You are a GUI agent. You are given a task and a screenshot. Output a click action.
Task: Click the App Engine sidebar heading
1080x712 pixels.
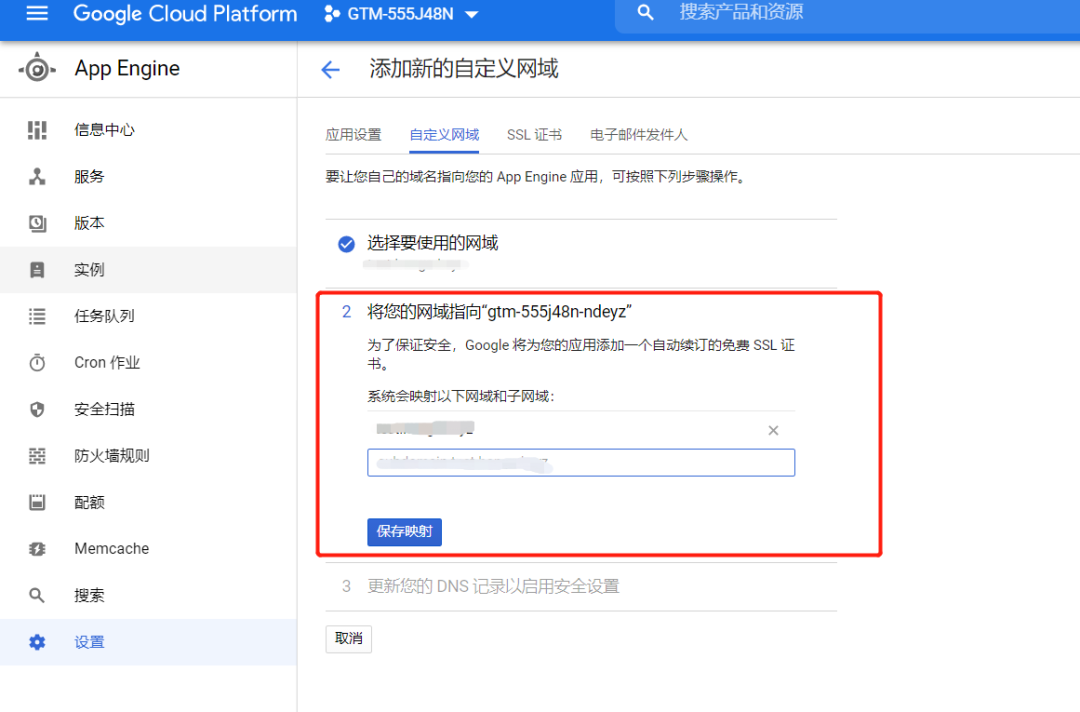127,68
